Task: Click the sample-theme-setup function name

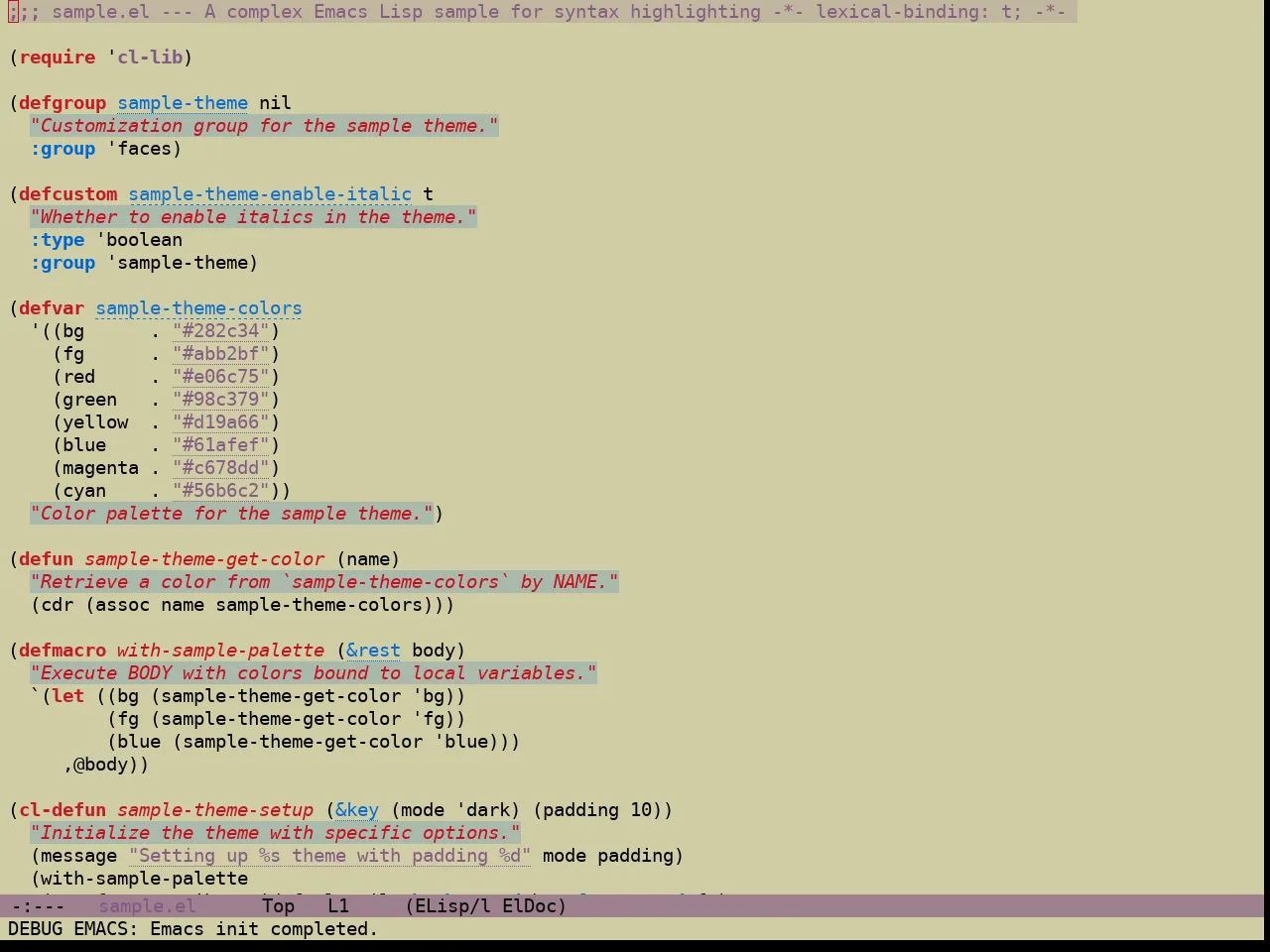Action: tap(215, 810)
